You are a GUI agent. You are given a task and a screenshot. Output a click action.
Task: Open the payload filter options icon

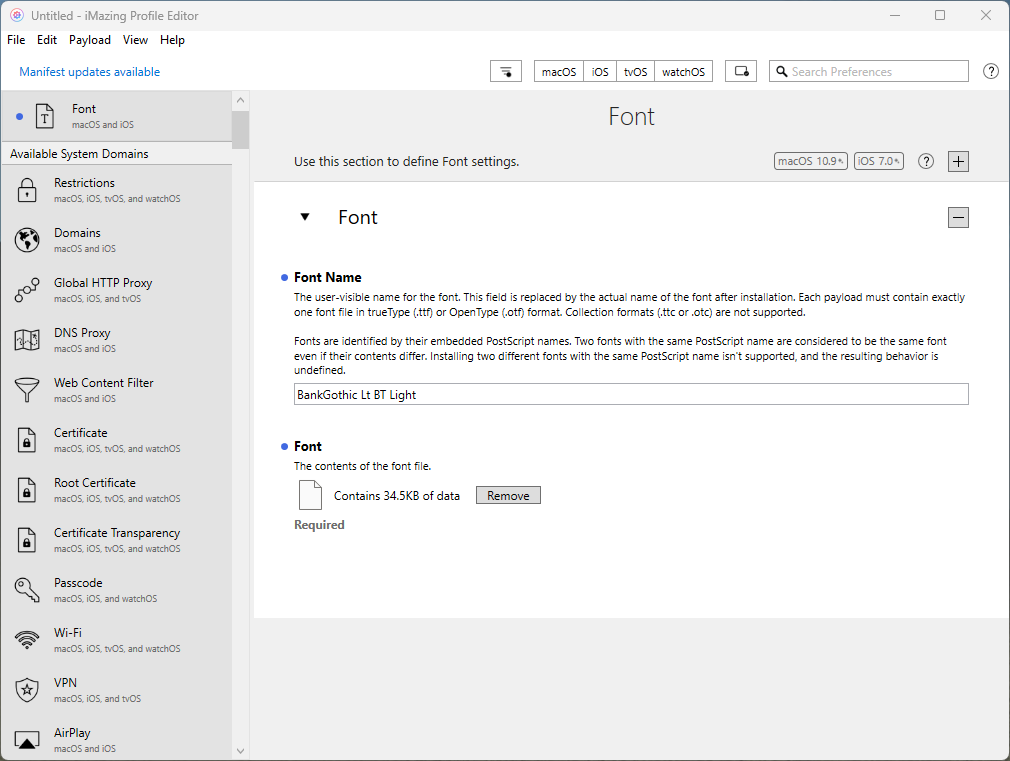point(505,71)
